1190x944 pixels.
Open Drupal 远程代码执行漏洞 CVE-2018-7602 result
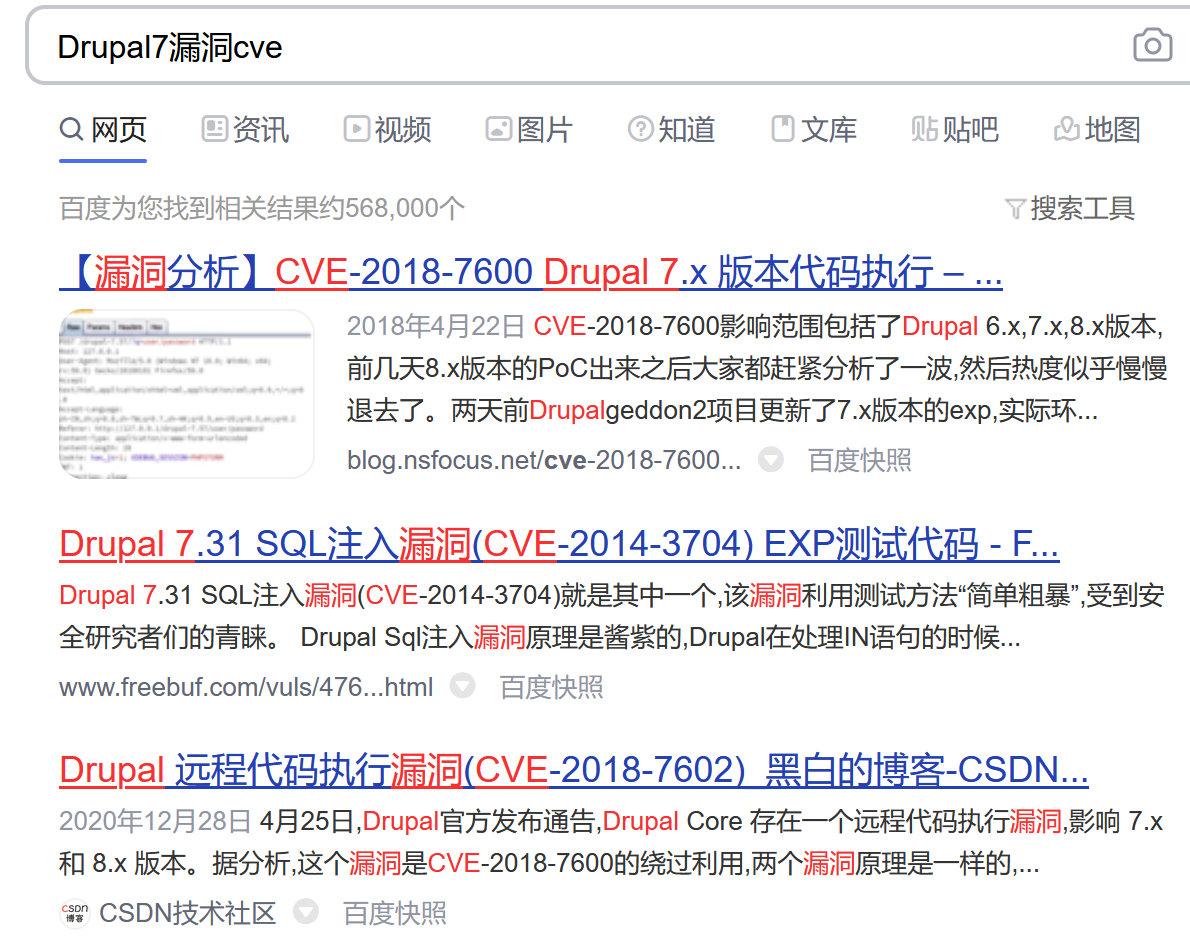tap(573, 771)
